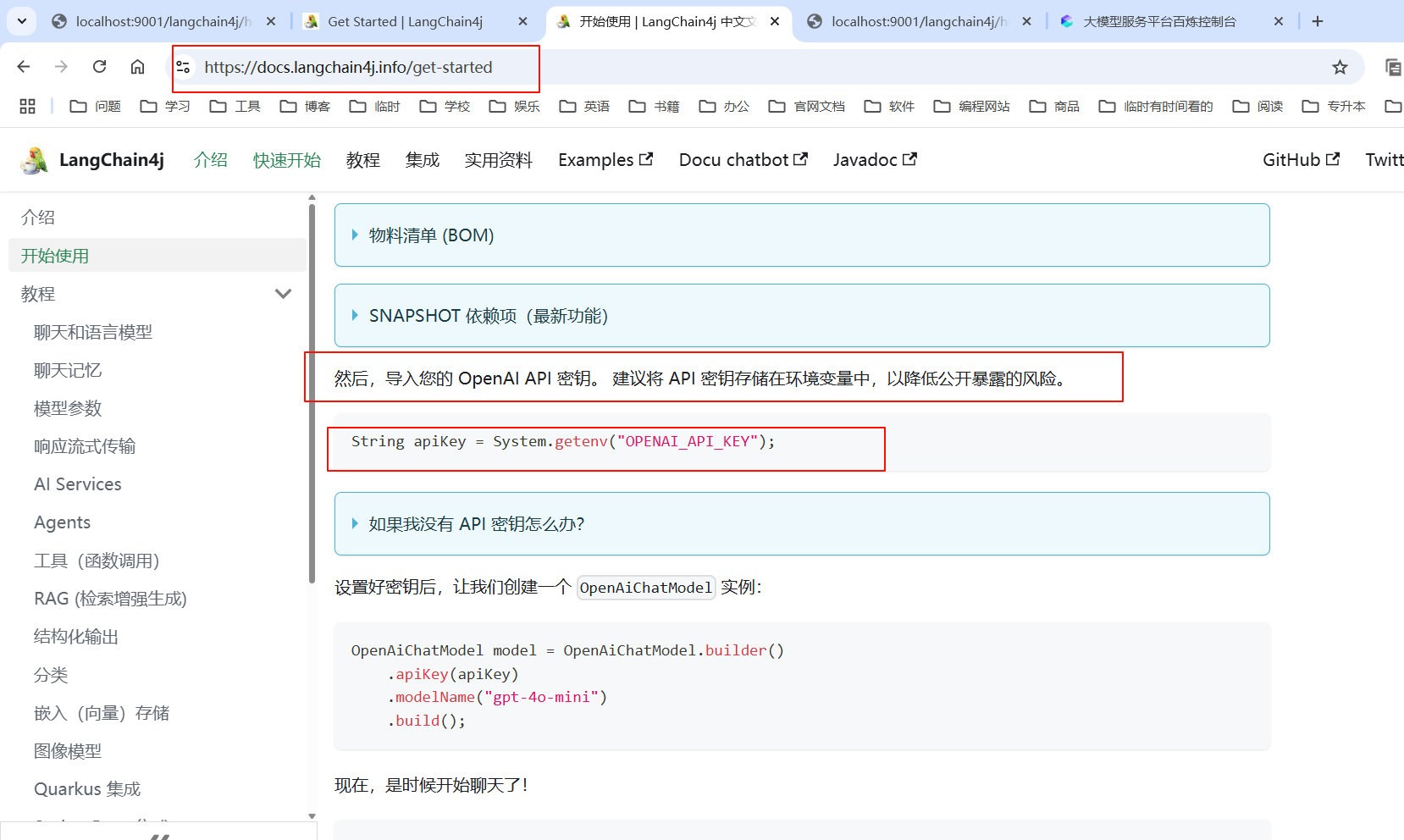Click the apiKey getenv code block

802,442
